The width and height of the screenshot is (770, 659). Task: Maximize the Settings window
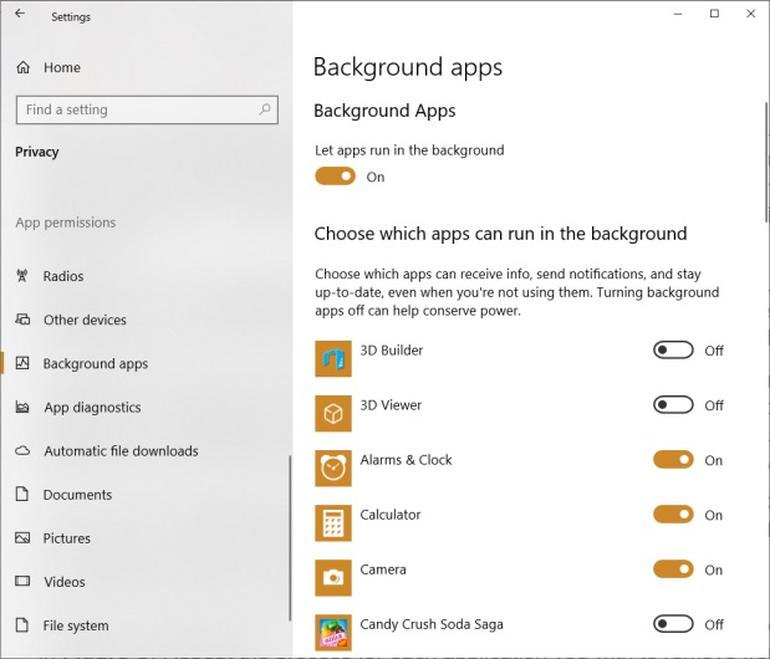pyautogui.click(x=715, y=14)
